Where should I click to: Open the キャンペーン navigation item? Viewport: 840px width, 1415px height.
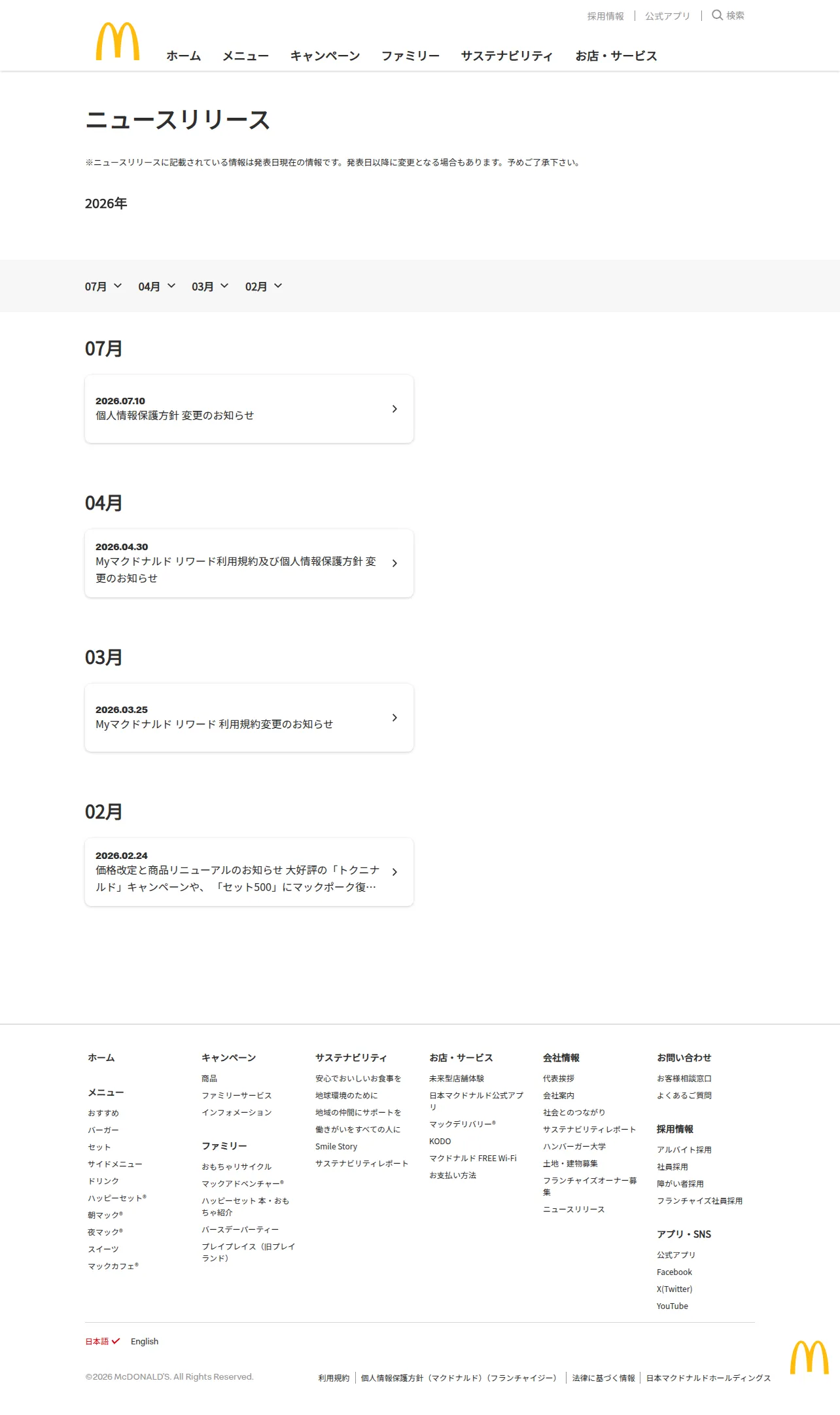coord(325,56)
